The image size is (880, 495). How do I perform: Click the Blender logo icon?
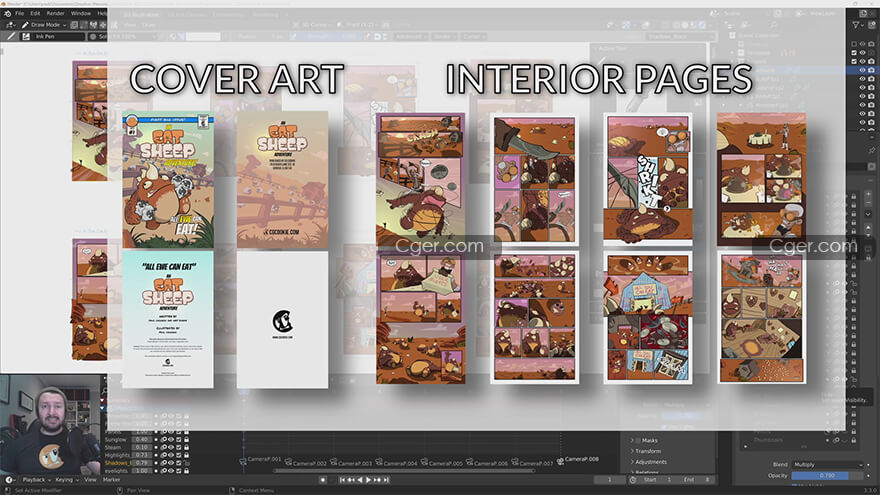6,13
